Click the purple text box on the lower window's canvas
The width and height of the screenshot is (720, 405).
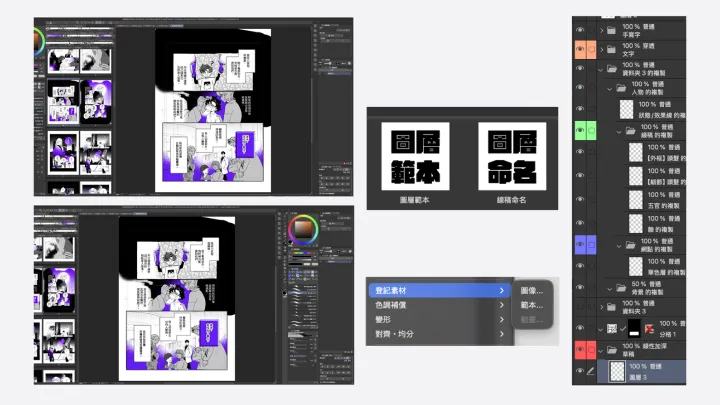(209, 333)
